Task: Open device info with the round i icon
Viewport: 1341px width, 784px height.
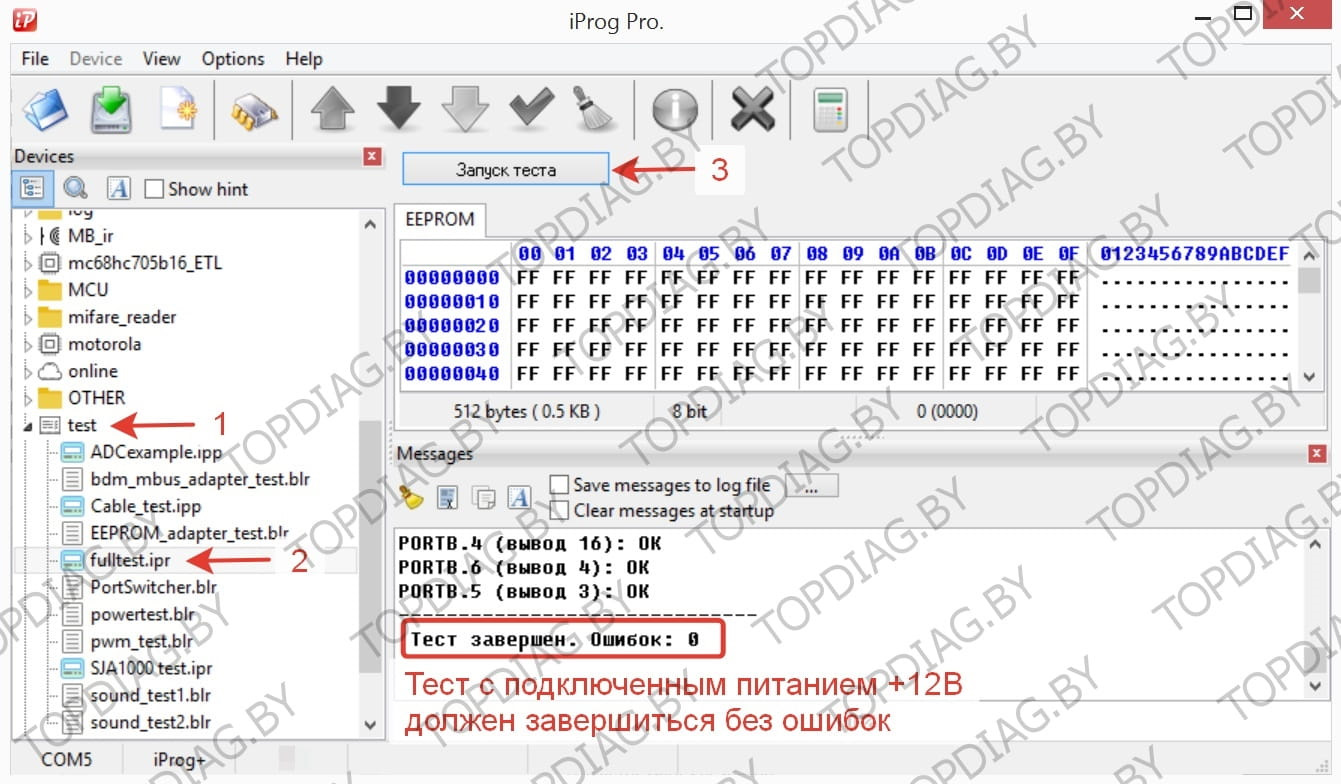Action: 675,110
